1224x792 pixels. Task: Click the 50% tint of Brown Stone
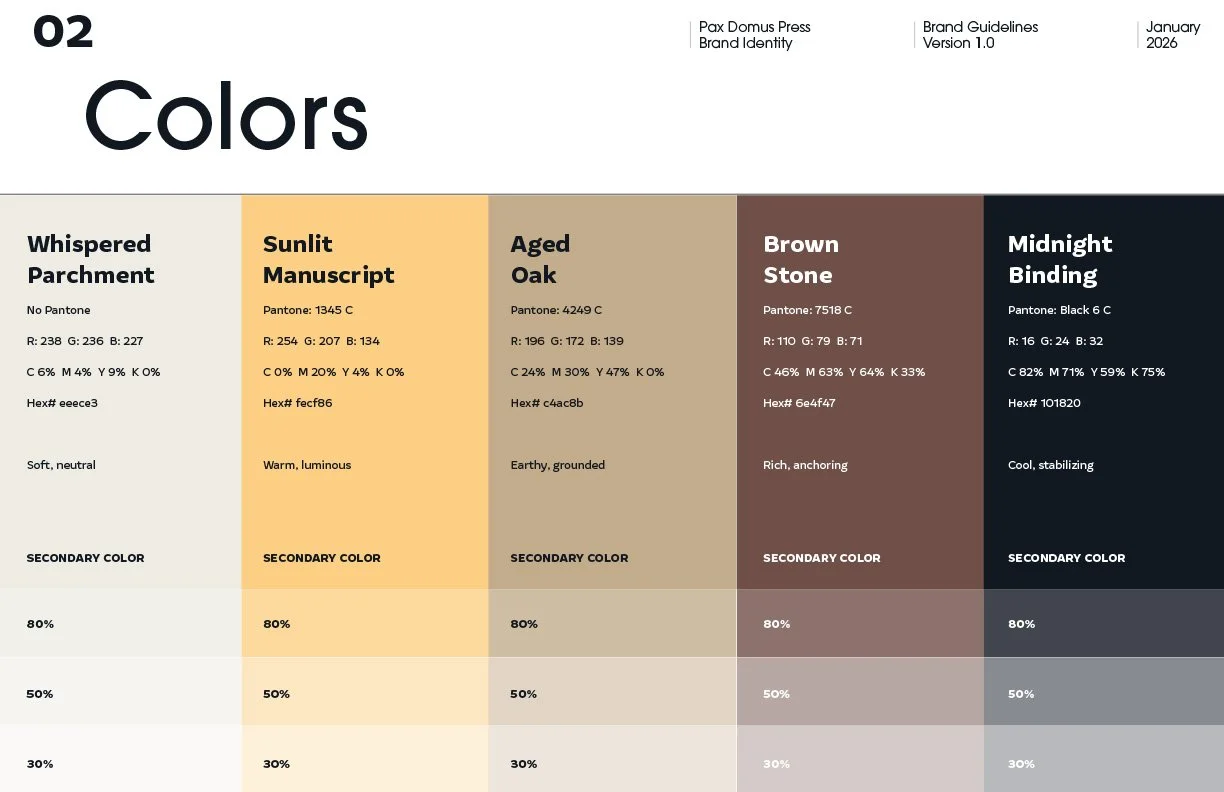(858, 692)
